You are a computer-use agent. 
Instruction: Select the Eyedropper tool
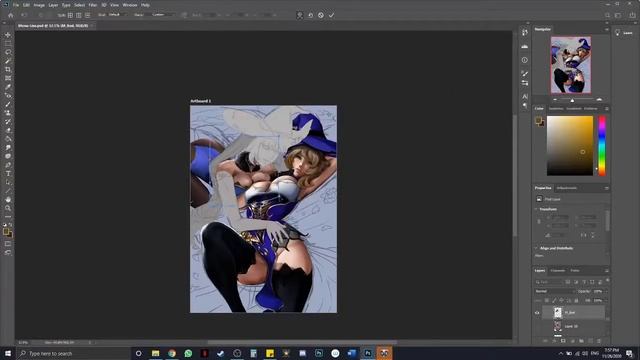(x=8, y=87)
